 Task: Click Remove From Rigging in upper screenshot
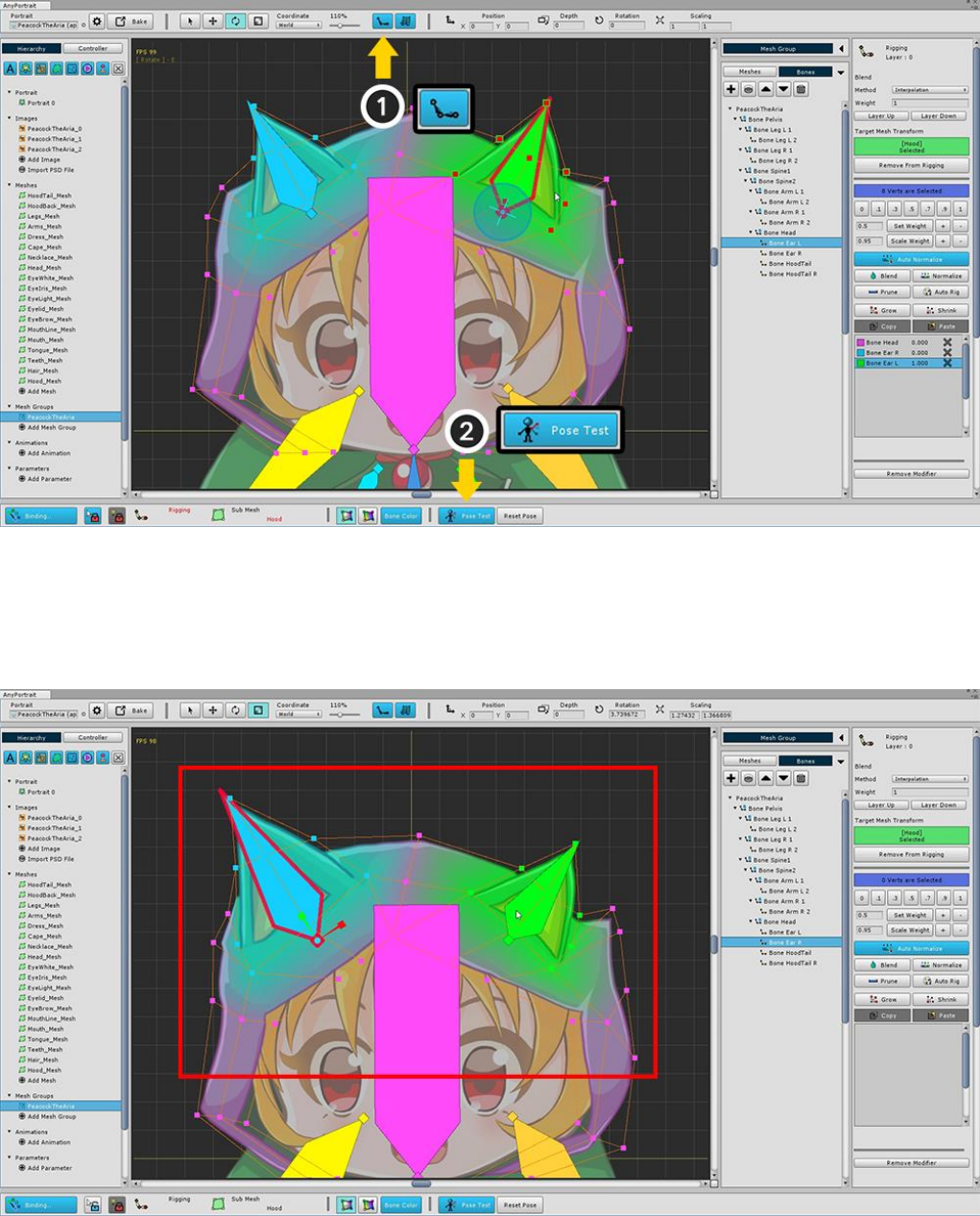tap(912, 165)
